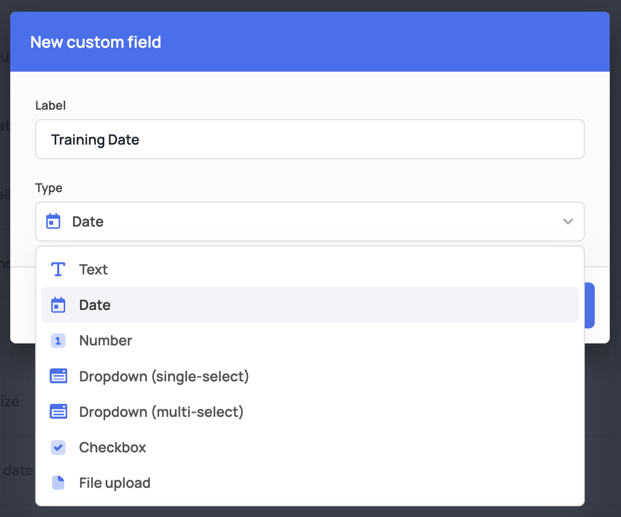Image resolution: width=621 pixels, height=517 pixels.
Task: Pick Dropdown (single-select) type
Action: pyautogui.click(x=310, y=376)
